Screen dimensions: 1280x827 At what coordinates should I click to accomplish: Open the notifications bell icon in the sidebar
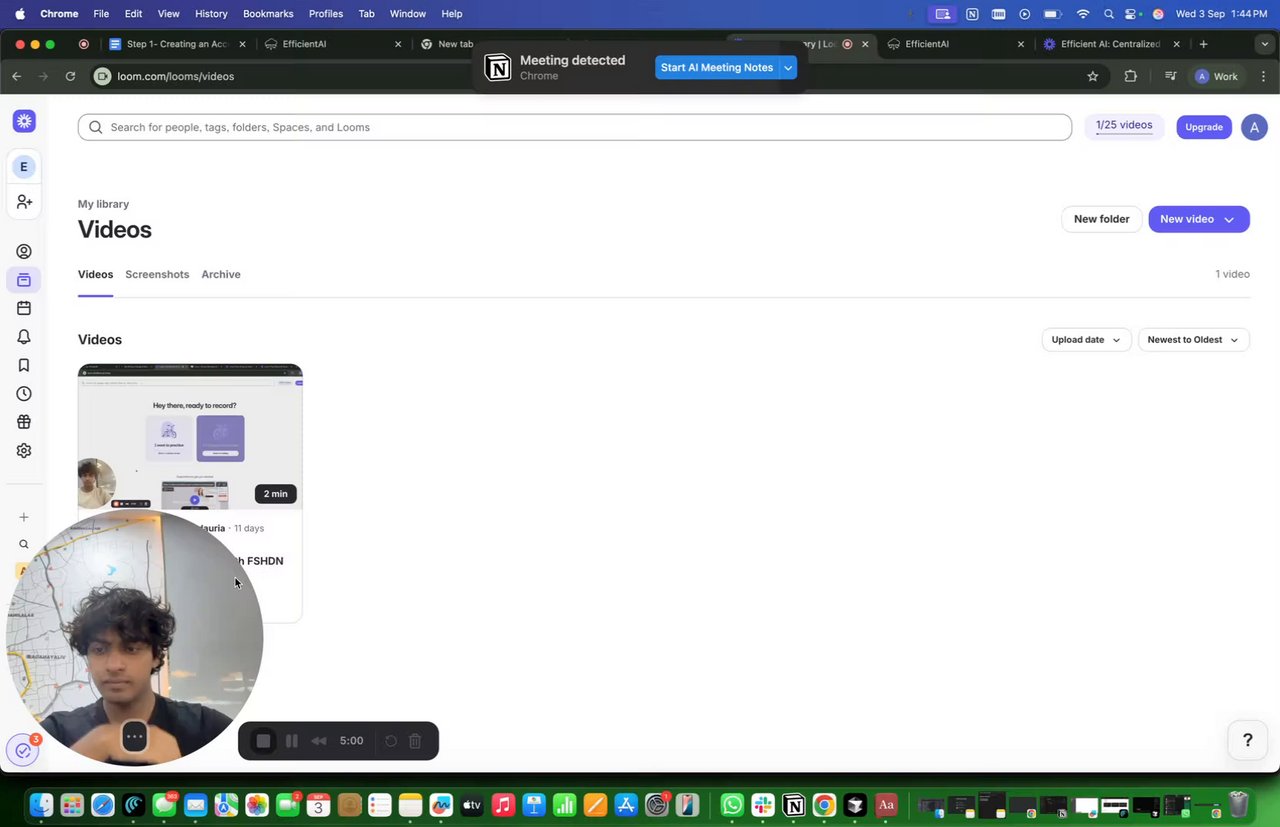[x=24, y=337]
